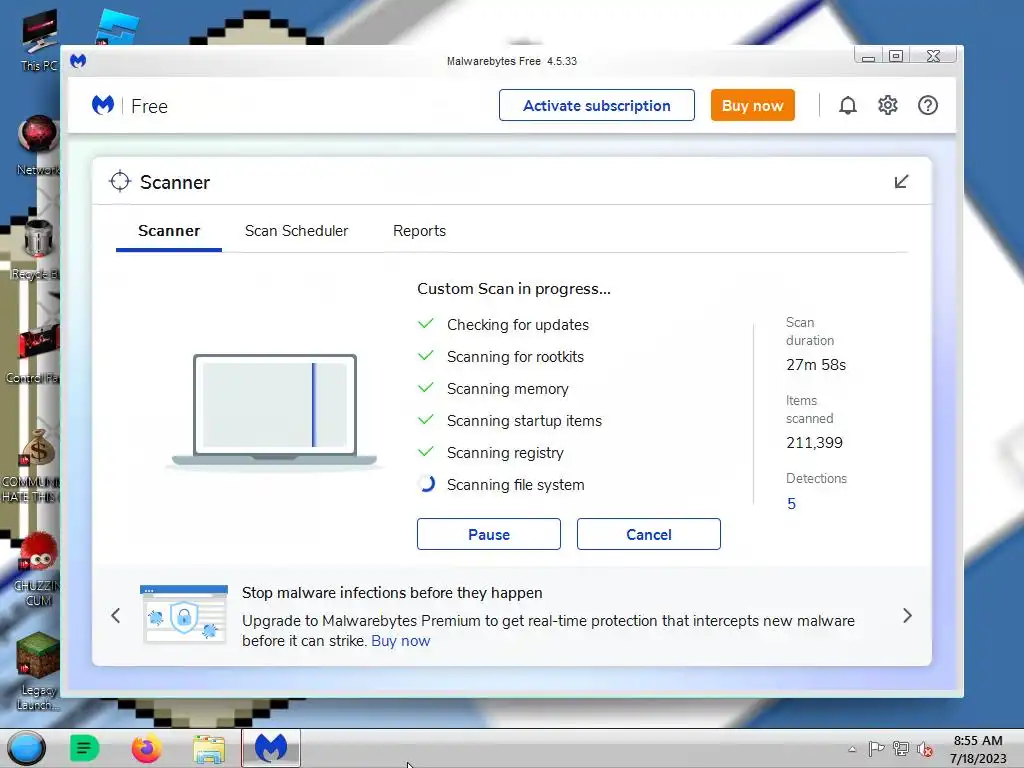Select the Recycle Bin desktop icon
The height and width of the screenshot is (768, 1024).
click(37, 249)
